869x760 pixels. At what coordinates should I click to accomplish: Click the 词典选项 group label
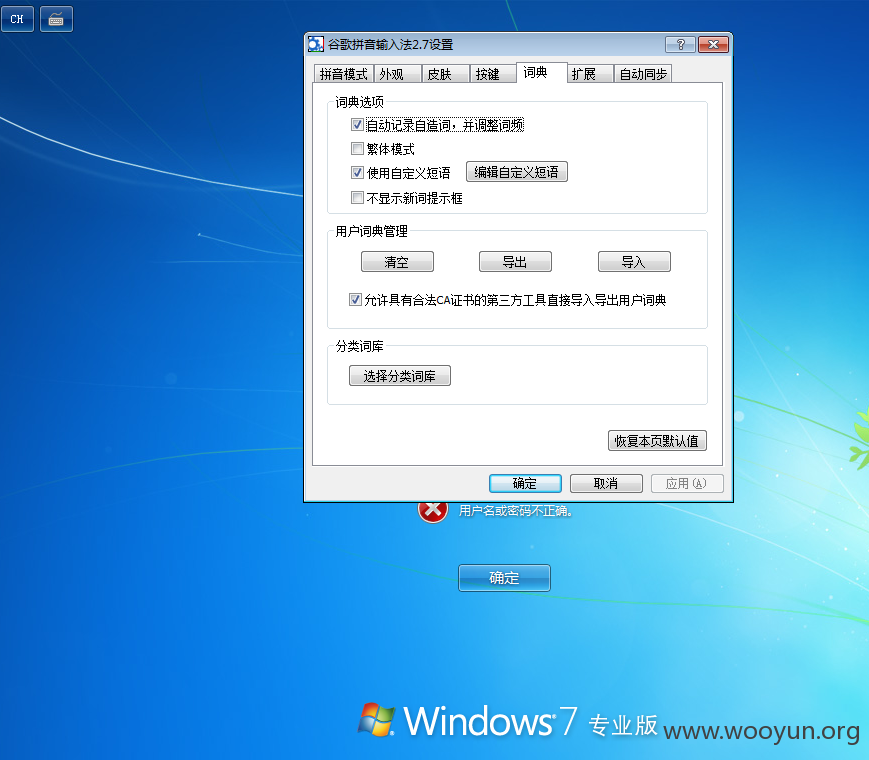[359, 102]
